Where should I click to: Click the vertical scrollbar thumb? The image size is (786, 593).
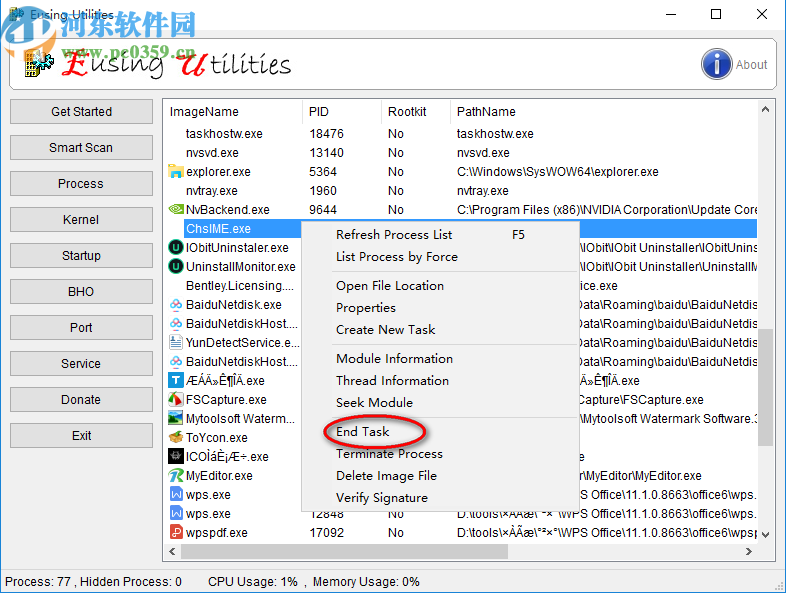pyautogui.click(x=765, y=387)
